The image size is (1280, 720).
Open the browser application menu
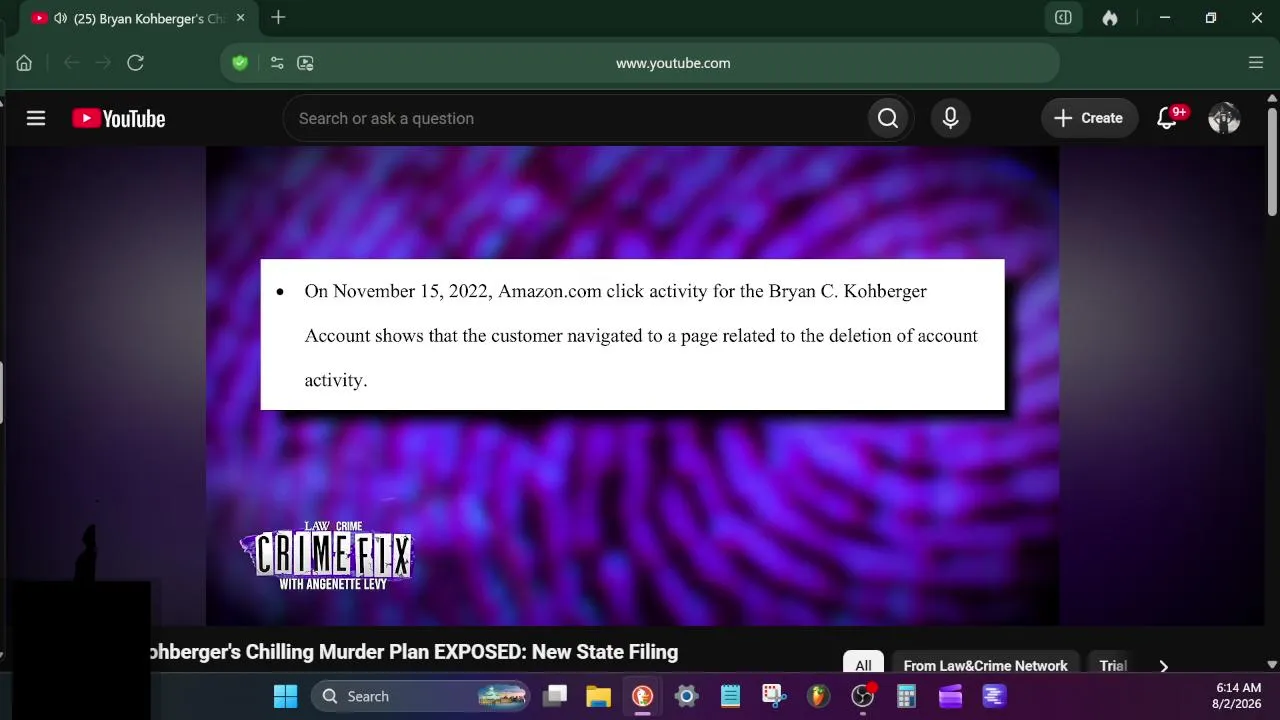(x=1256, y=63)
